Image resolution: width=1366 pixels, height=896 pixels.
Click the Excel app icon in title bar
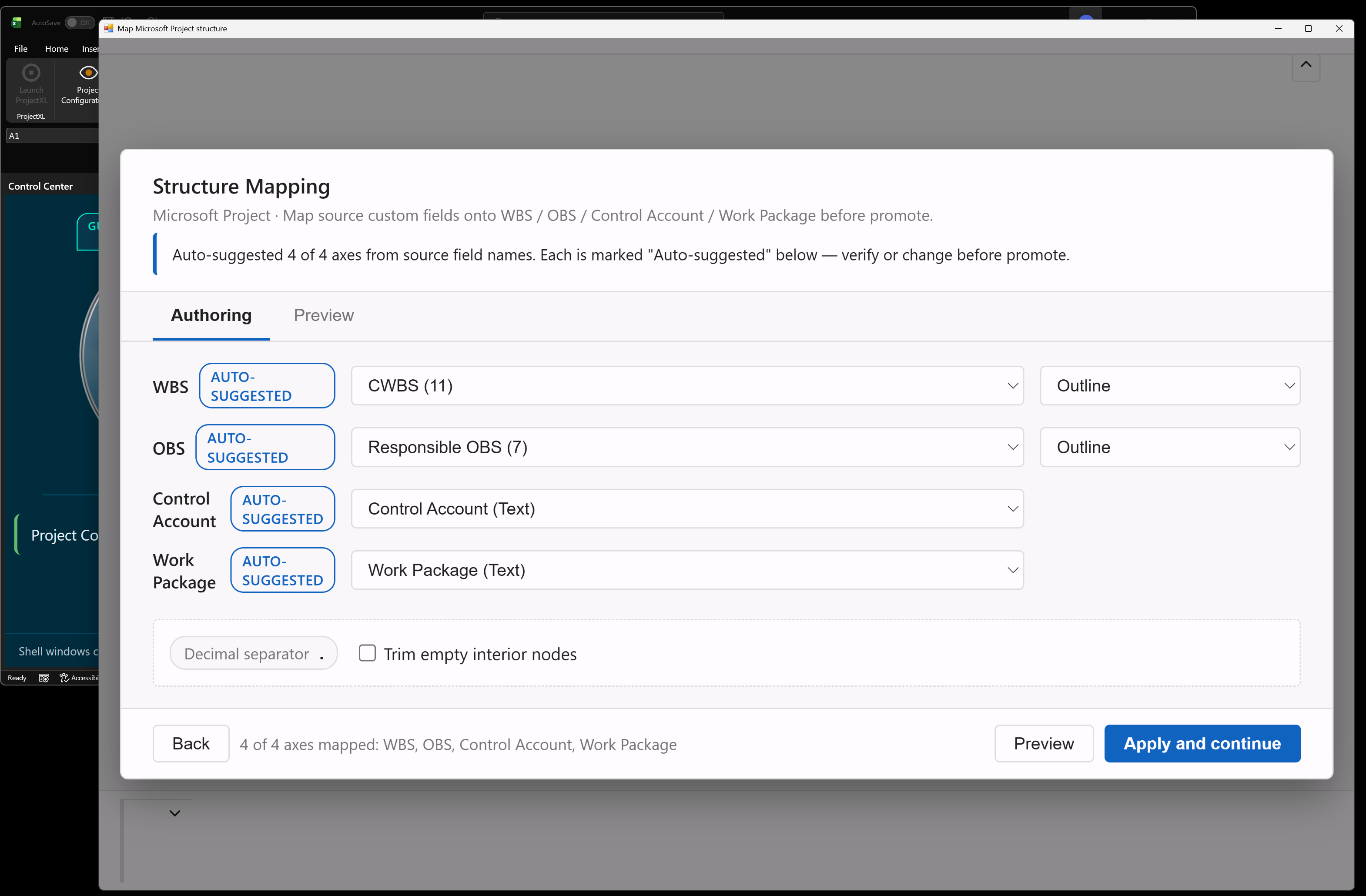click(x=16, y=22)
